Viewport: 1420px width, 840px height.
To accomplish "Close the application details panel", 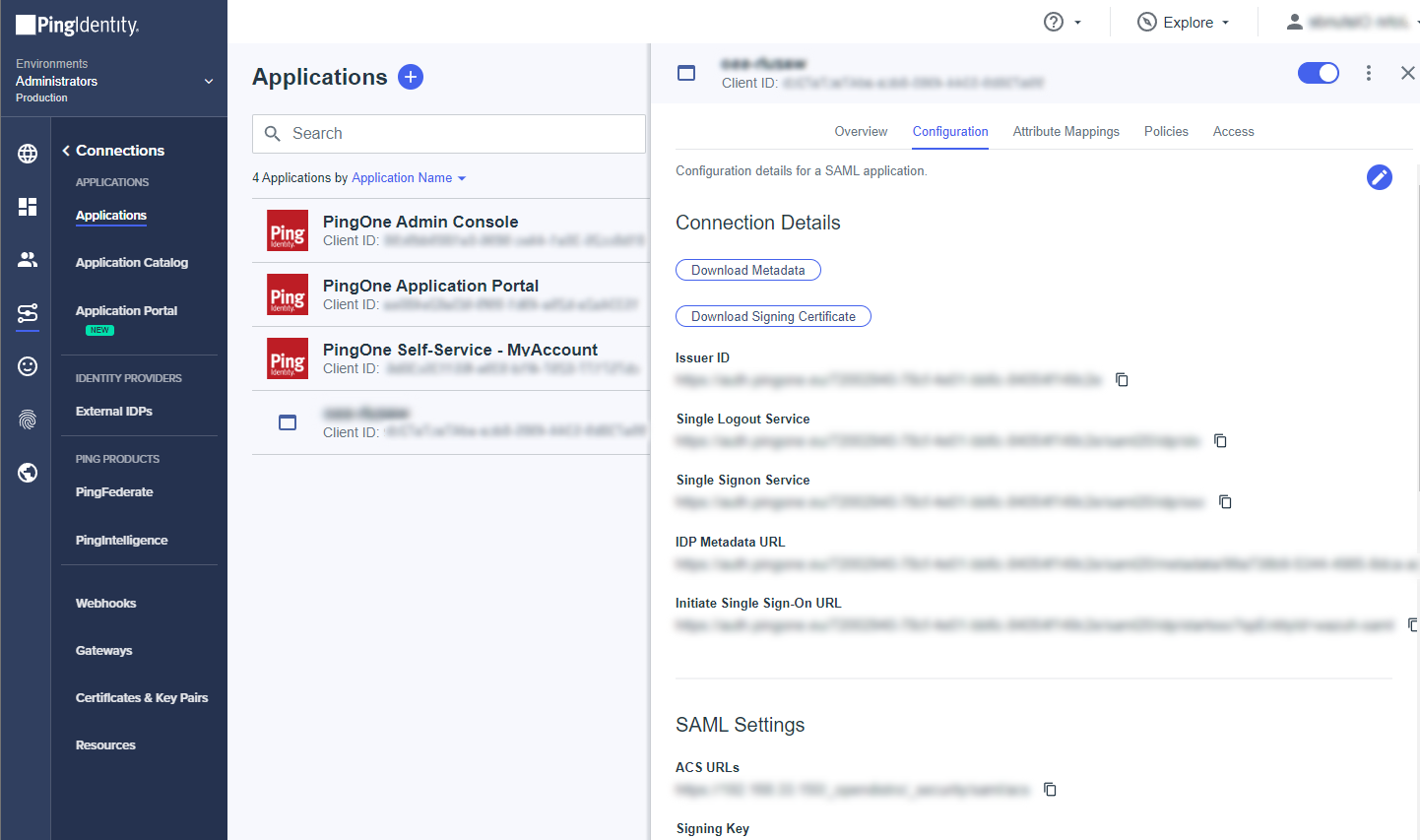I will [x=1408, y=73].
